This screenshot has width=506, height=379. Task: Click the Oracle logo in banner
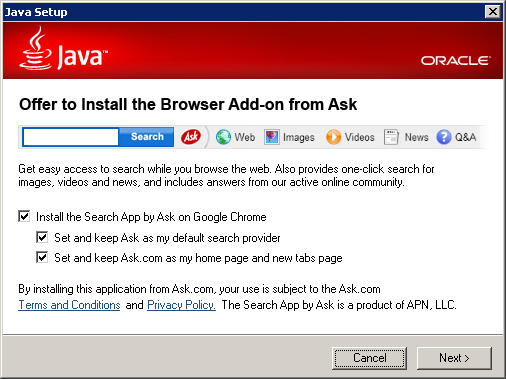pyautogui.click(x=456, y=61)
